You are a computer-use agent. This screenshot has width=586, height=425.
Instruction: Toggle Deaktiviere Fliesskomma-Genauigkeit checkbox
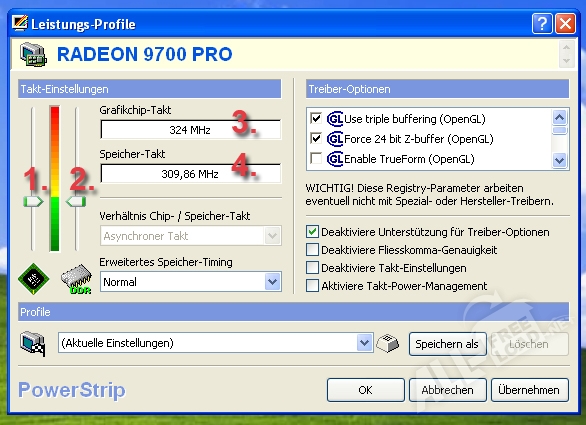312,249
